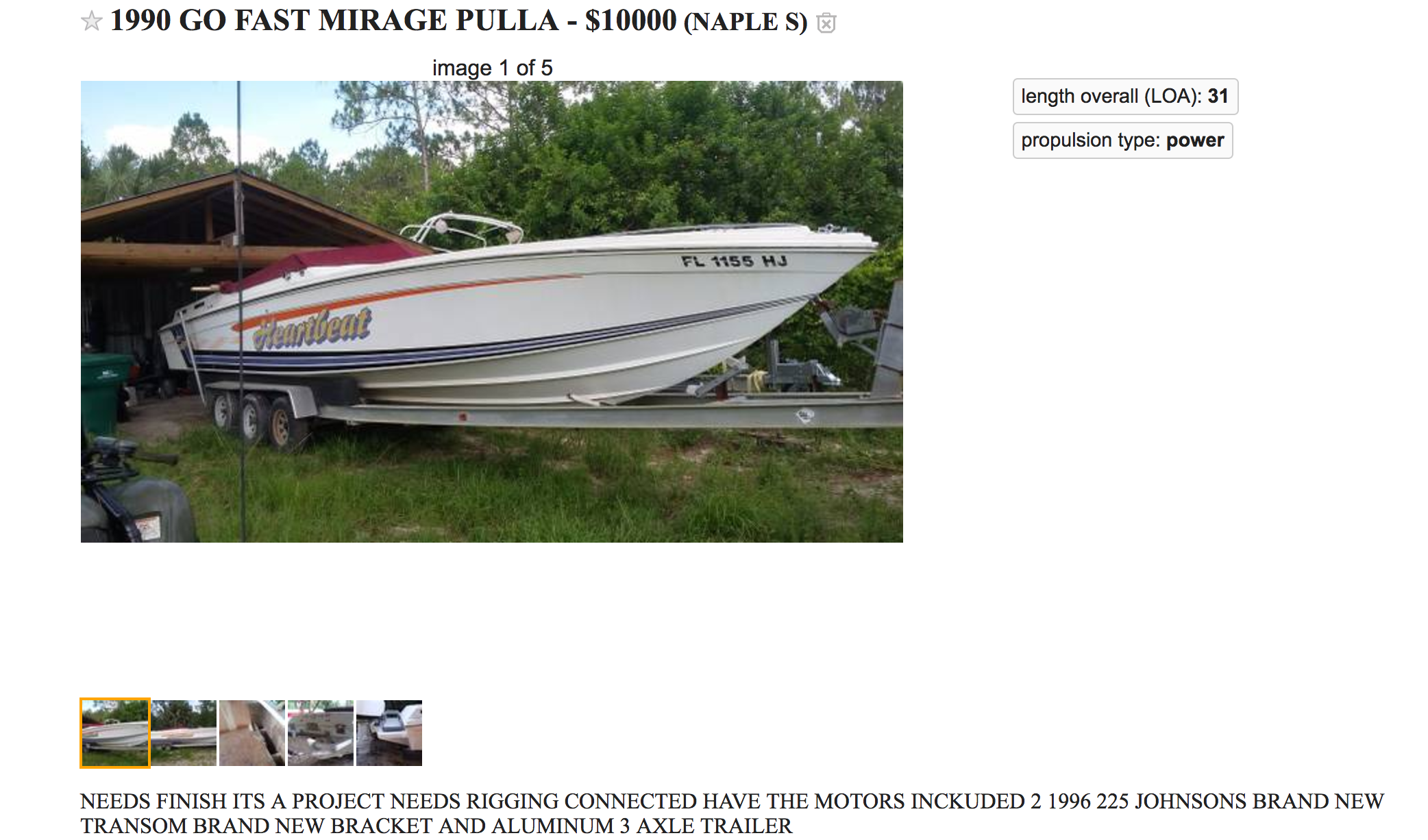Hide this posting using the trash icon
The width and height of the screenshot is (1428, 840).
[826, 23]
